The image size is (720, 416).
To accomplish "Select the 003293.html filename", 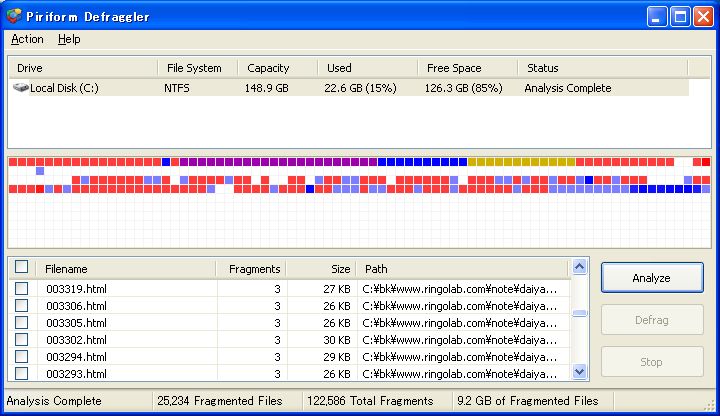I will (76, 374).
